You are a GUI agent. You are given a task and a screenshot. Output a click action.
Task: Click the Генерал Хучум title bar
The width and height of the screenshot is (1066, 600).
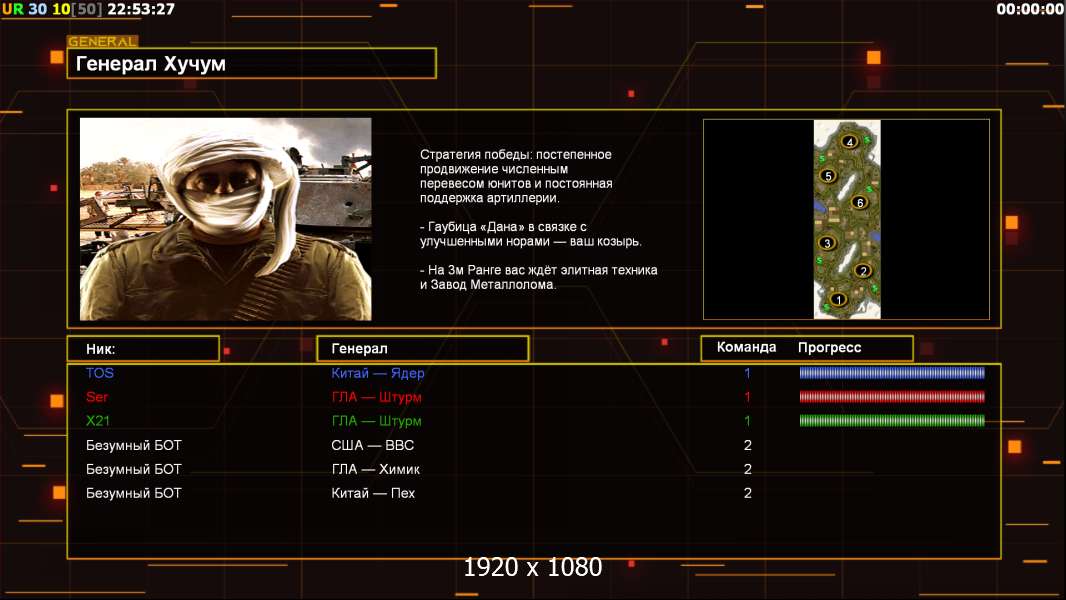tap(251, 64)
